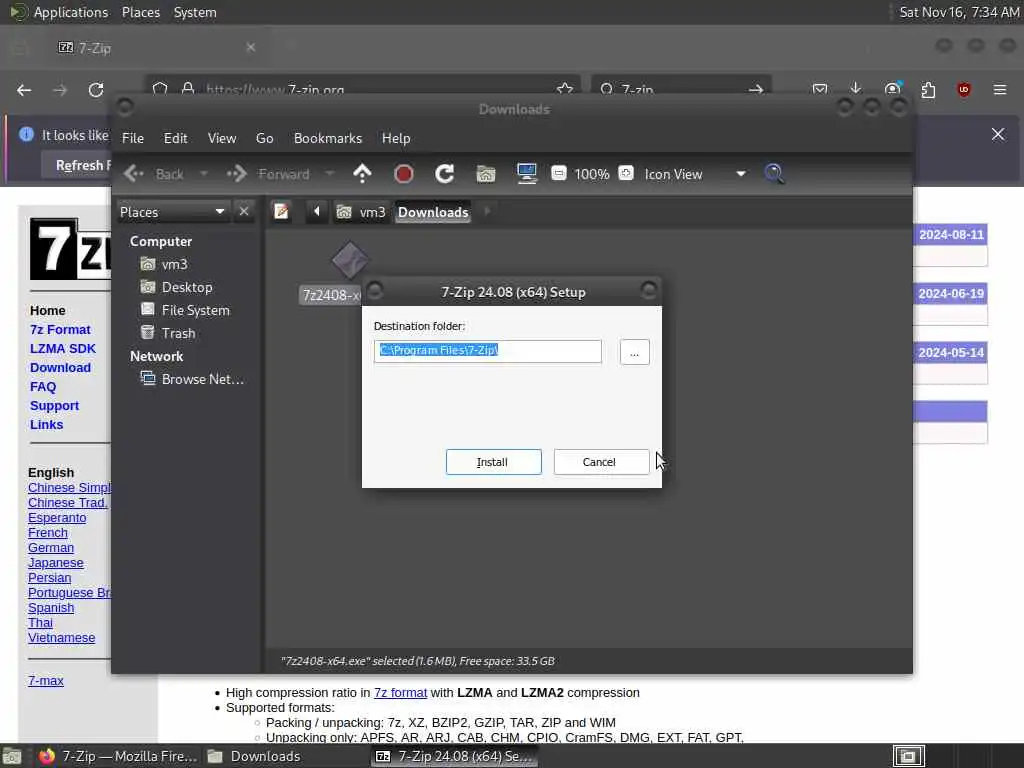Open the File menu in Downloads window
Image resolution: width=1024 pixels, height=768 pixels.
point(133,138)
